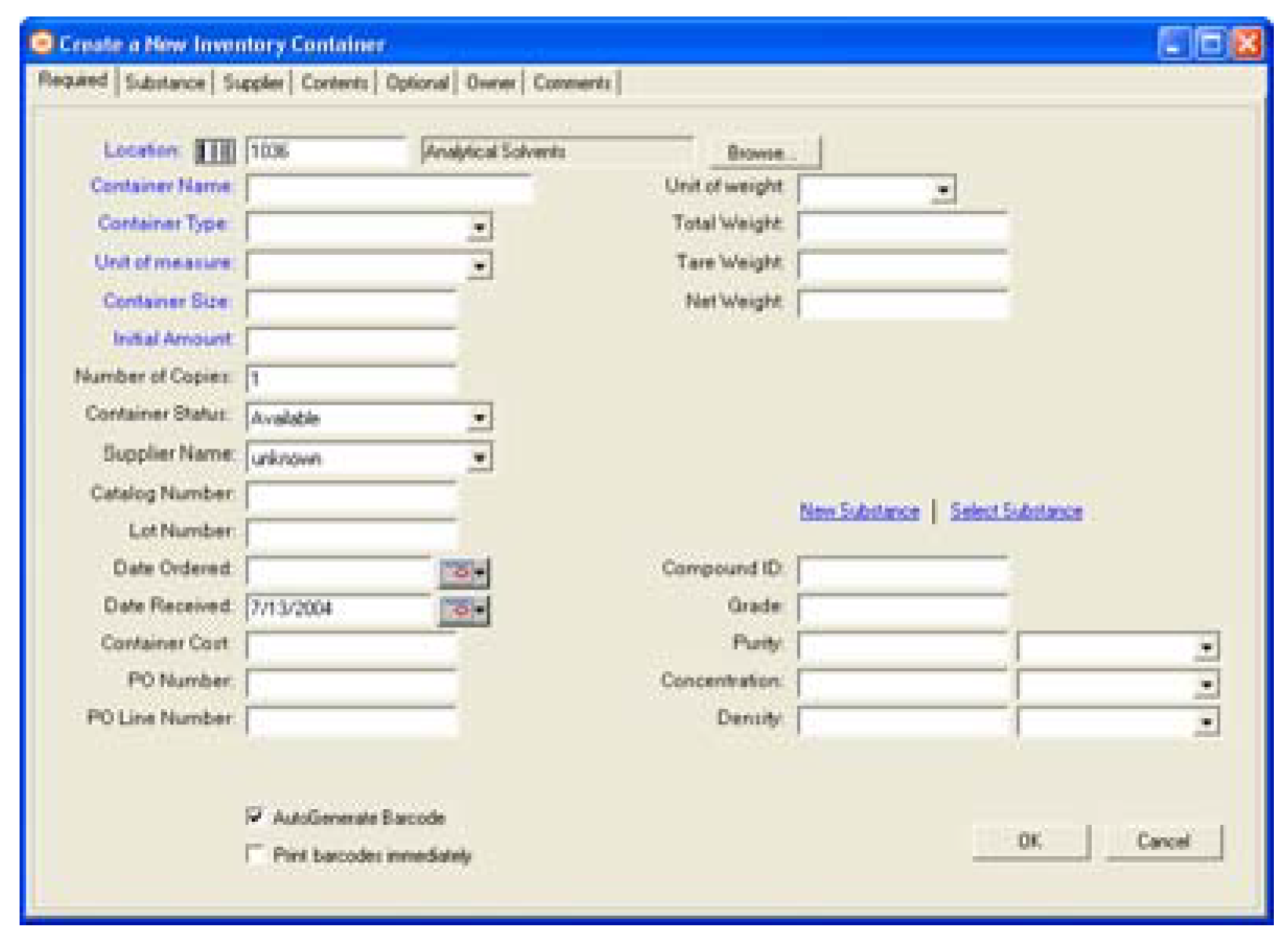The image size is (1288, 937).
Task: Click the barcode icon next to Location
Action: 215,151
